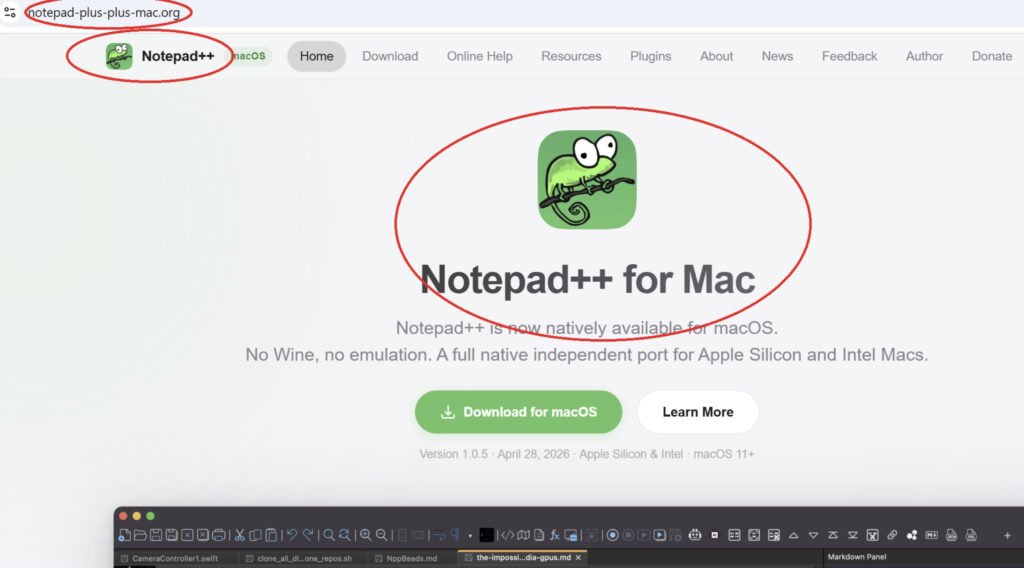
Task: Switch to the clone_all_di...one_repos.sh tab
Action: pos(299,558)
